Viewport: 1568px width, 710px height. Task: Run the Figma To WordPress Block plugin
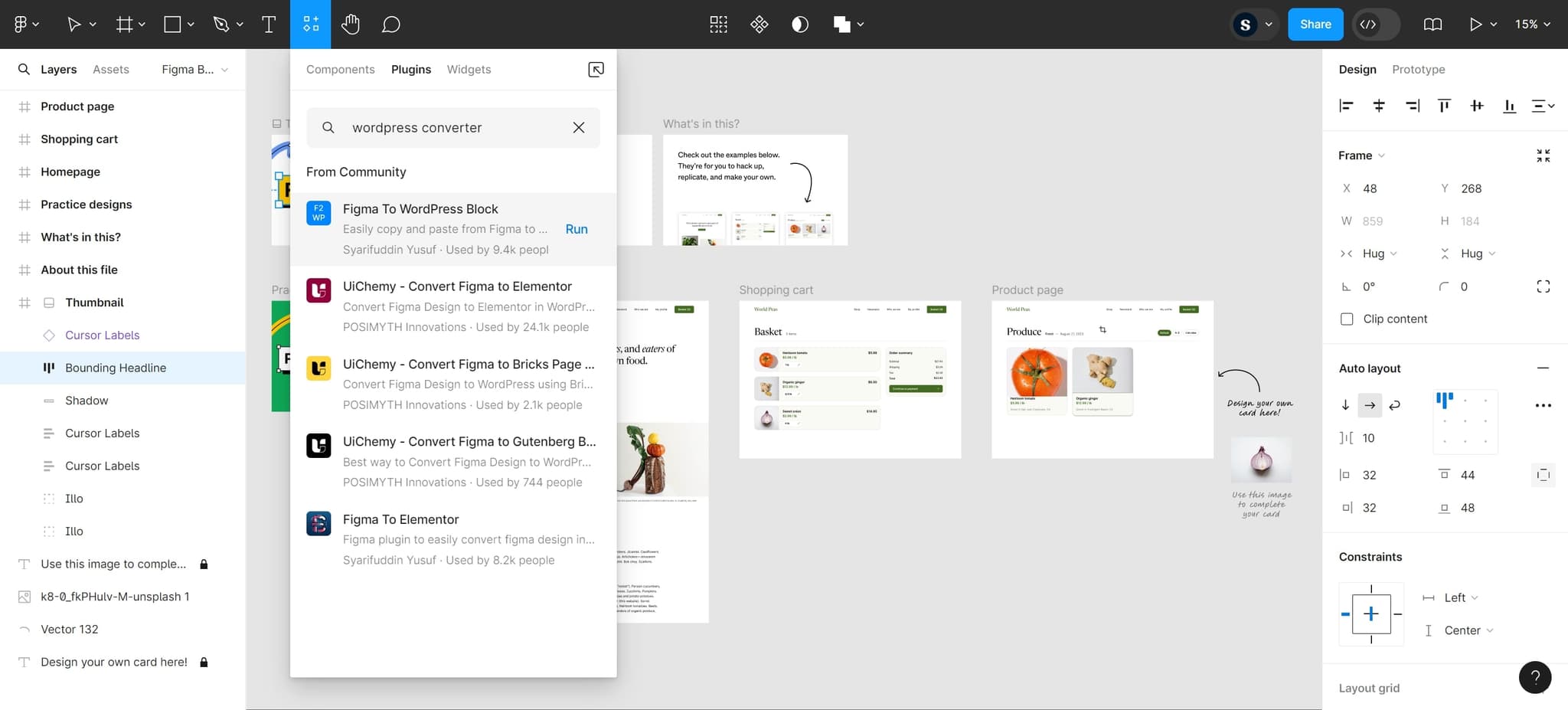pos(577,229)
